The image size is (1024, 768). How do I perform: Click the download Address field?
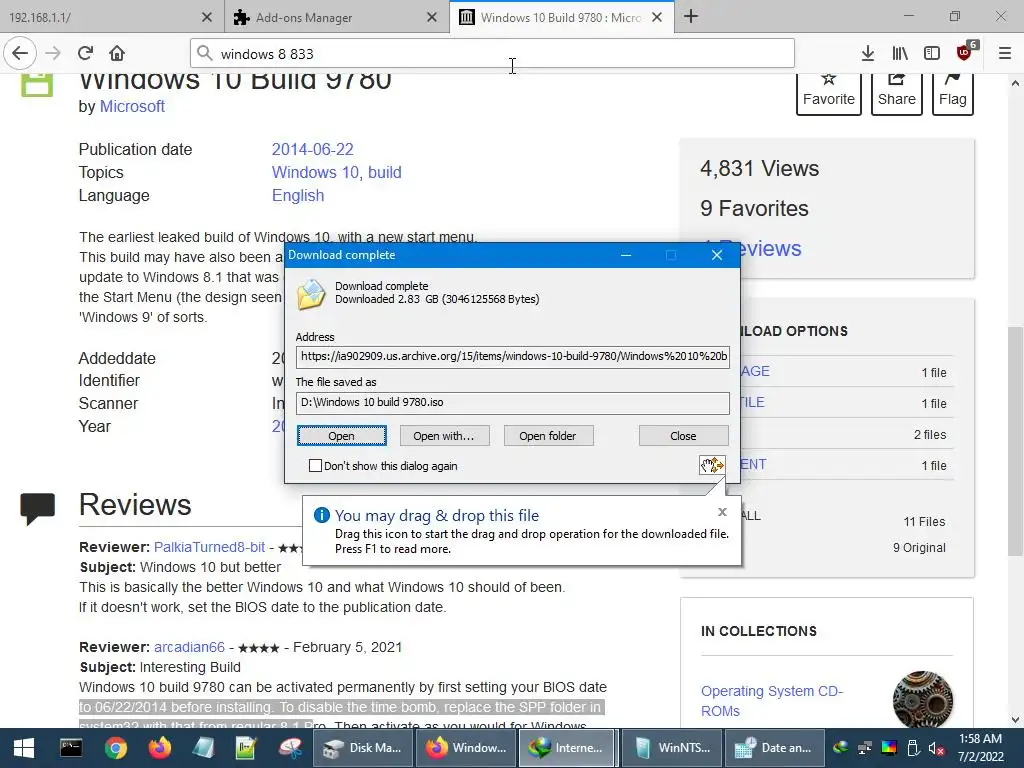point(513,357)
